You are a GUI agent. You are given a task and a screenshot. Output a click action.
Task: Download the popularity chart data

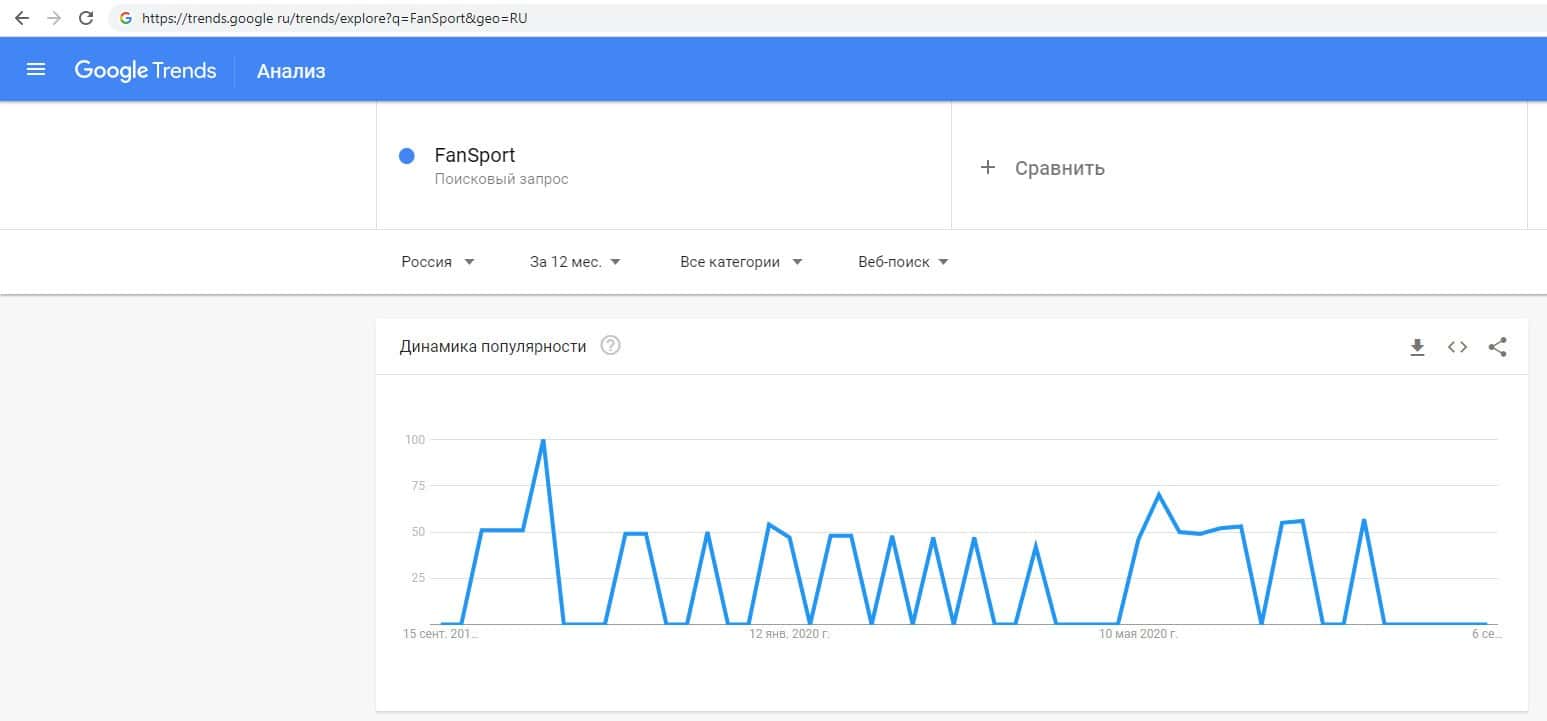(1417, 347)
